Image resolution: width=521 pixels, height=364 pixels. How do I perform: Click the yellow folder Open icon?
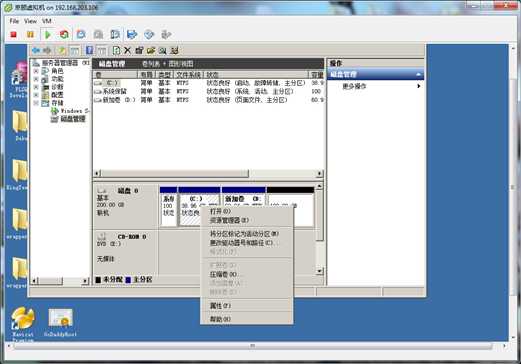point(151,51)
